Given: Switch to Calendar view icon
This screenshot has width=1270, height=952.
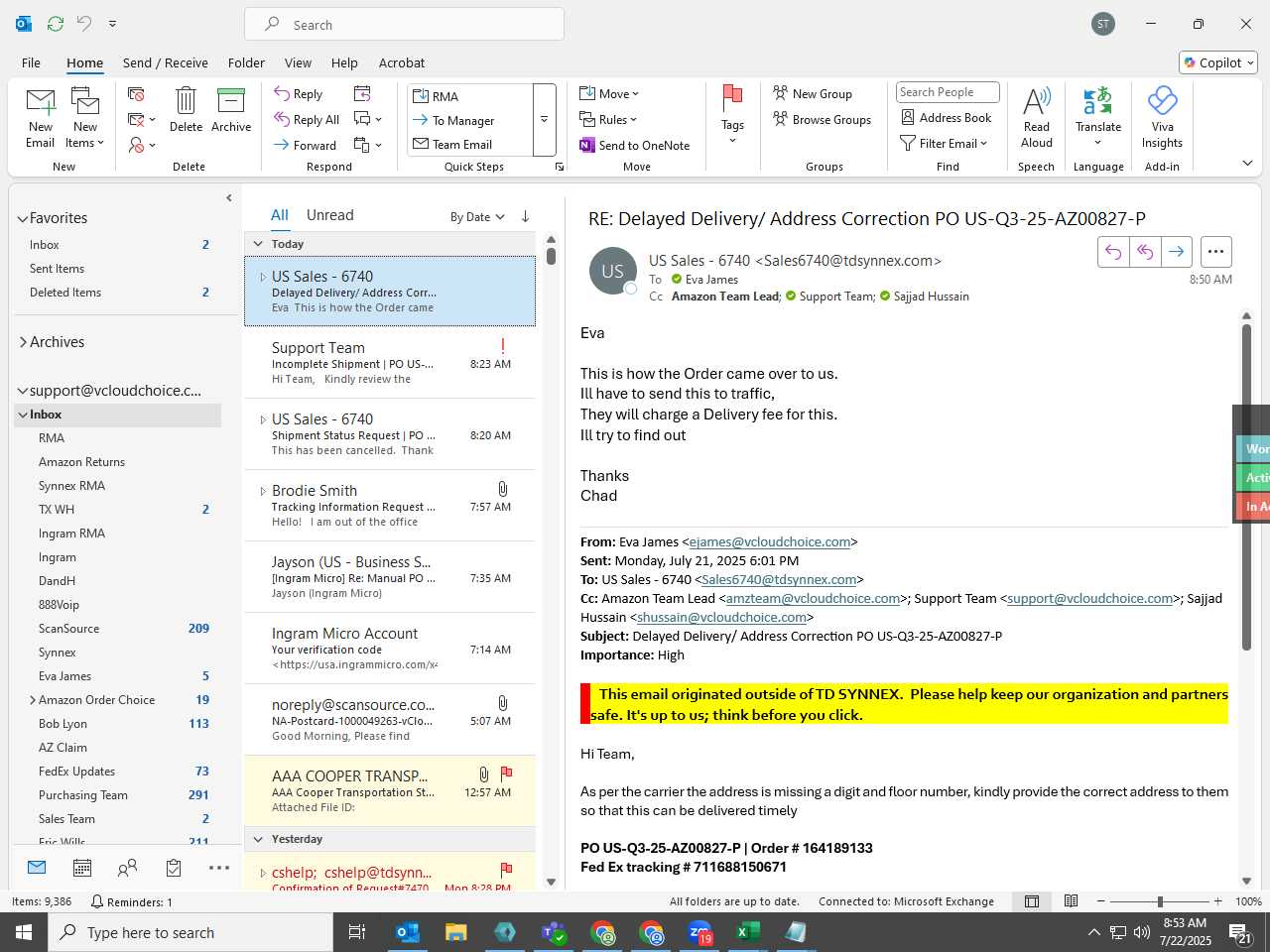Looking at the screenshot, I should click(x=82, y=868).
